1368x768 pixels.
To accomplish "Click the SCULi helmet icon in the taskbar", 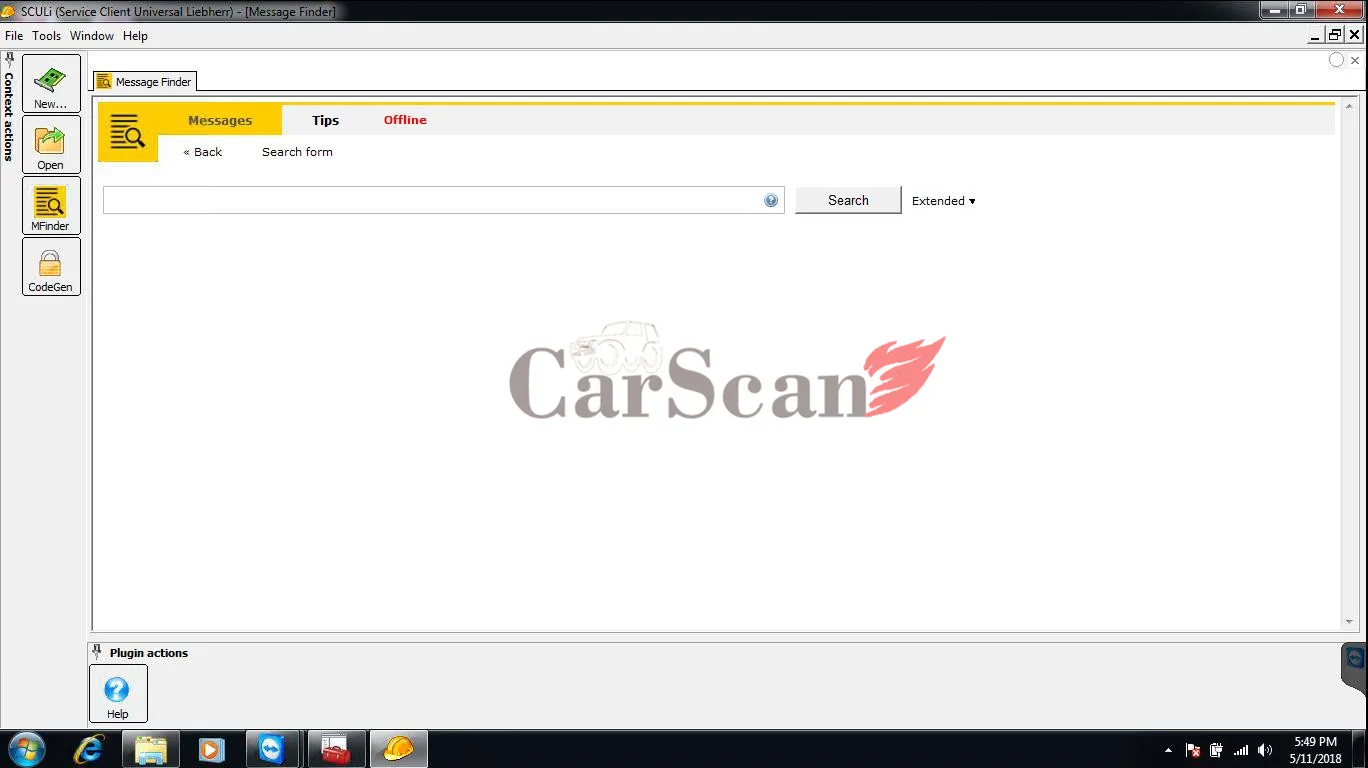I will 398,749.
